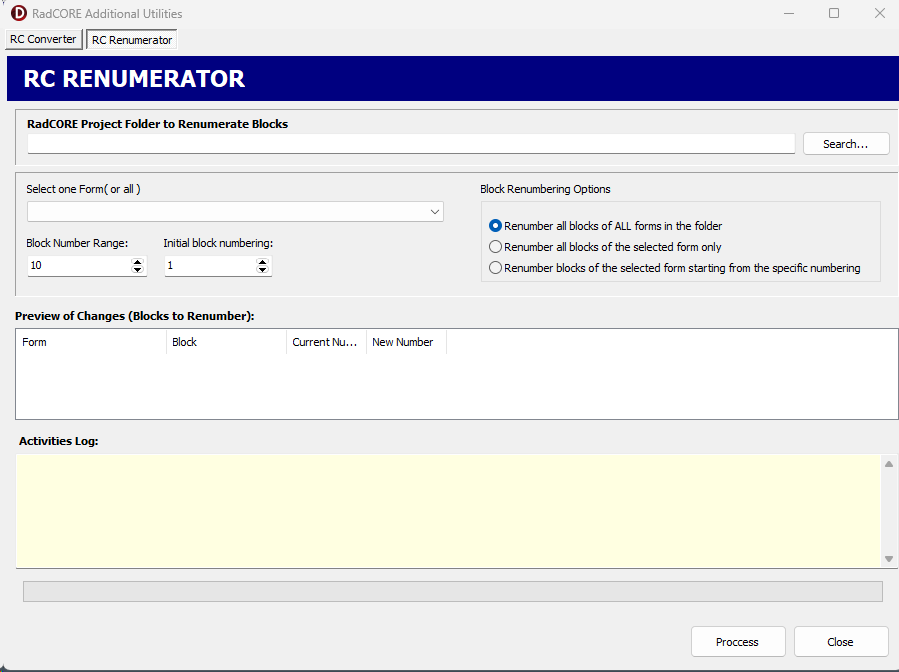Screen dimensions: 899x672
Task: Sort by the Form column header
Action: click(x=90, y=342)
